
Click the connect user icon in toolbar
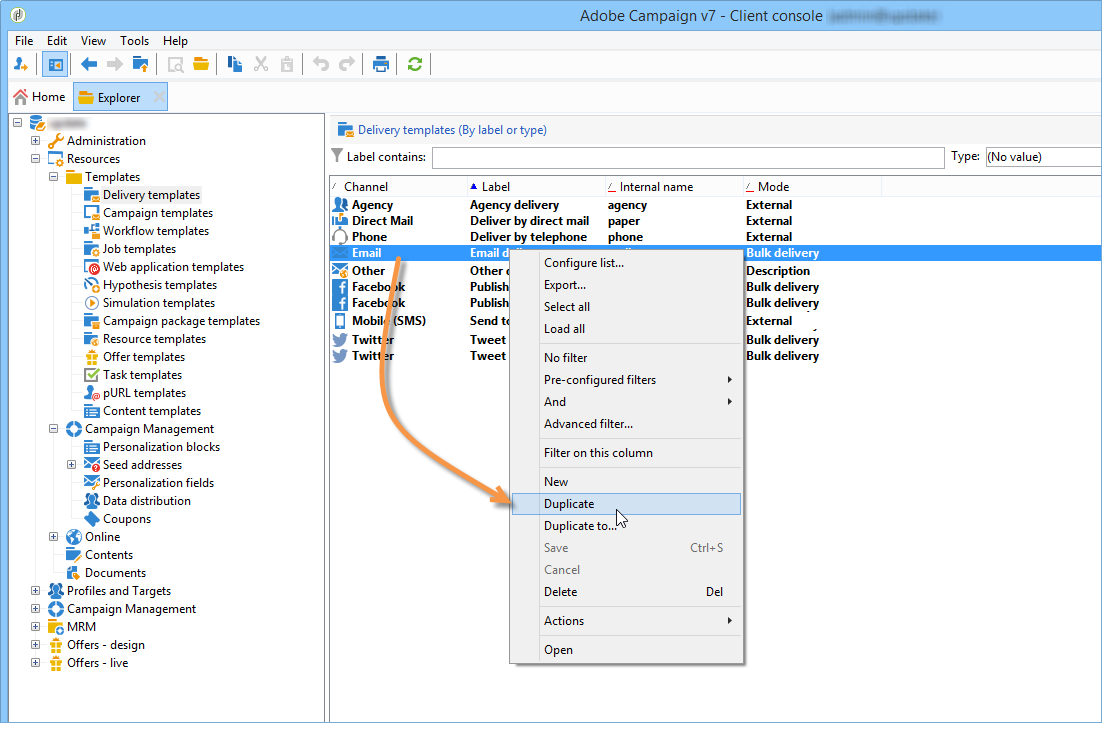click(21, 64)
